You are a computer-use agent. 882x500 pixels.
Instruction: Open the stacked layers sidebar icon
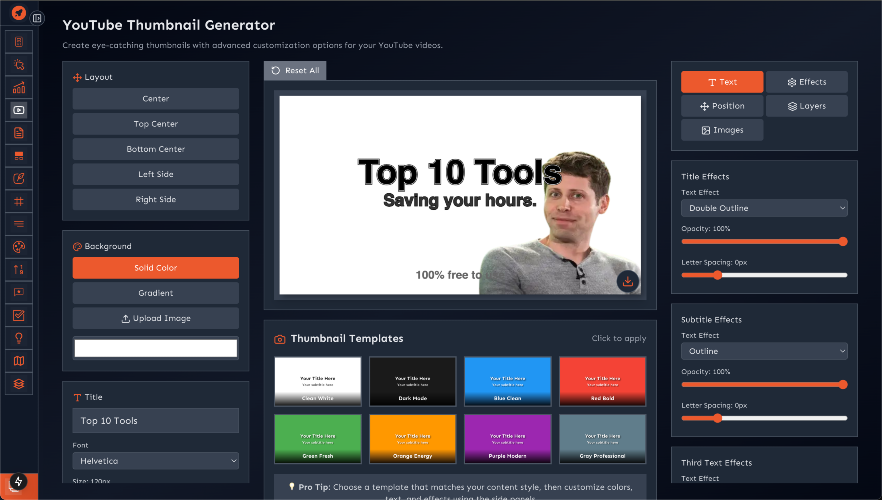pos(19,384)
